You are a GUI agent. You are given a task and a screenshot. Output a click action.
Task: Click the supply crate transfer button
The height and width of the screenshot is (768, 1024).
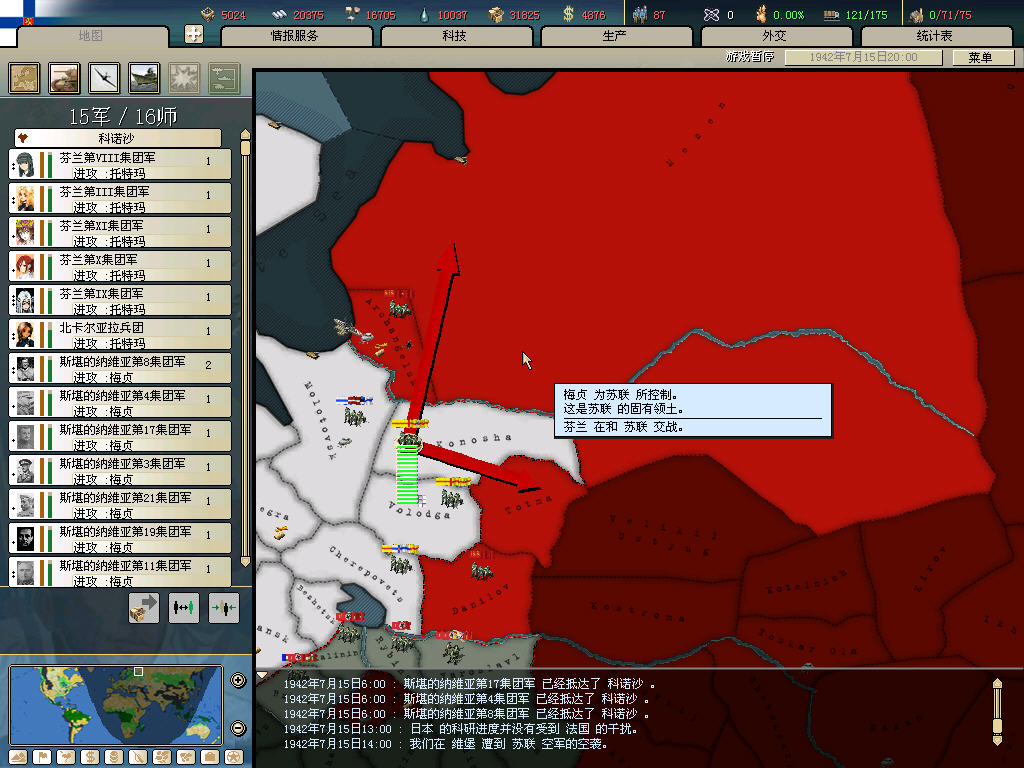[144, 608]
